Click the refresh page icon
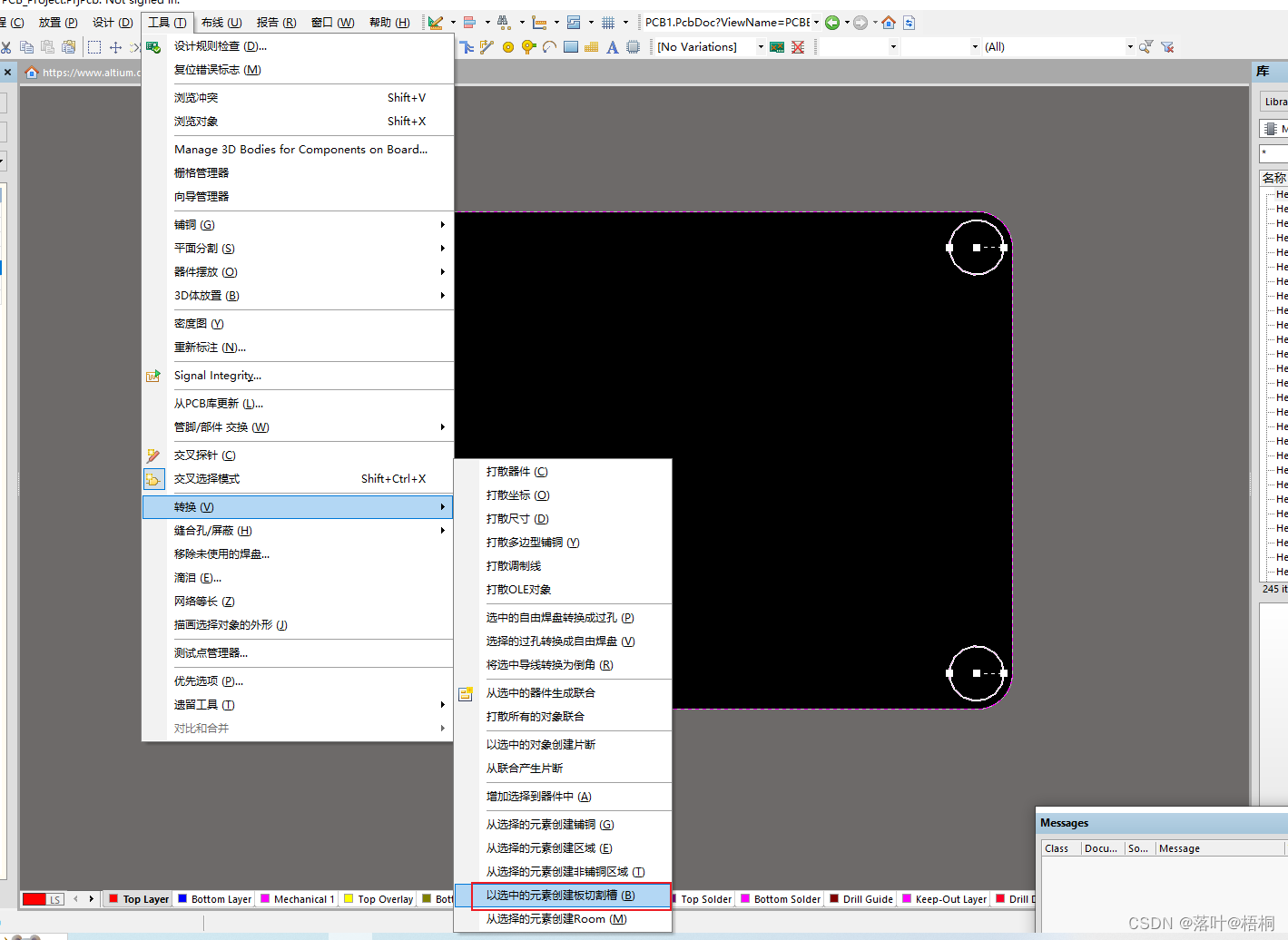 (x=909, y=23)
